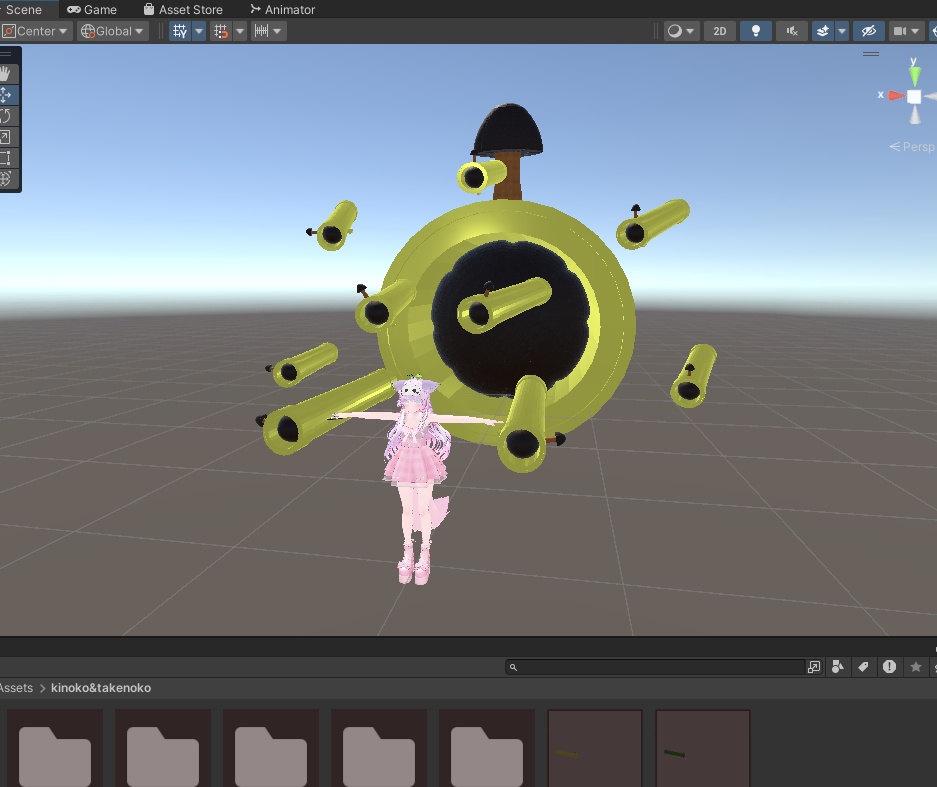The width and height of the screenshot is (937, 787).
Task: Select the Hand view tool
Action: pyautogui.click(x=10, y=72)
